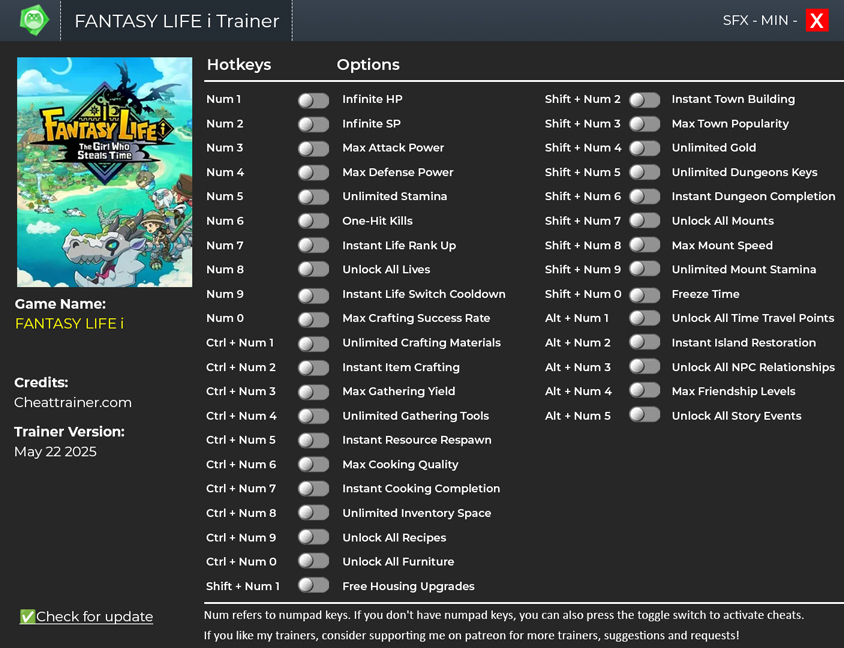Screen dimensions: 844x648
Task: Click MIN to minimize the trainer
Action: point(775,20)
